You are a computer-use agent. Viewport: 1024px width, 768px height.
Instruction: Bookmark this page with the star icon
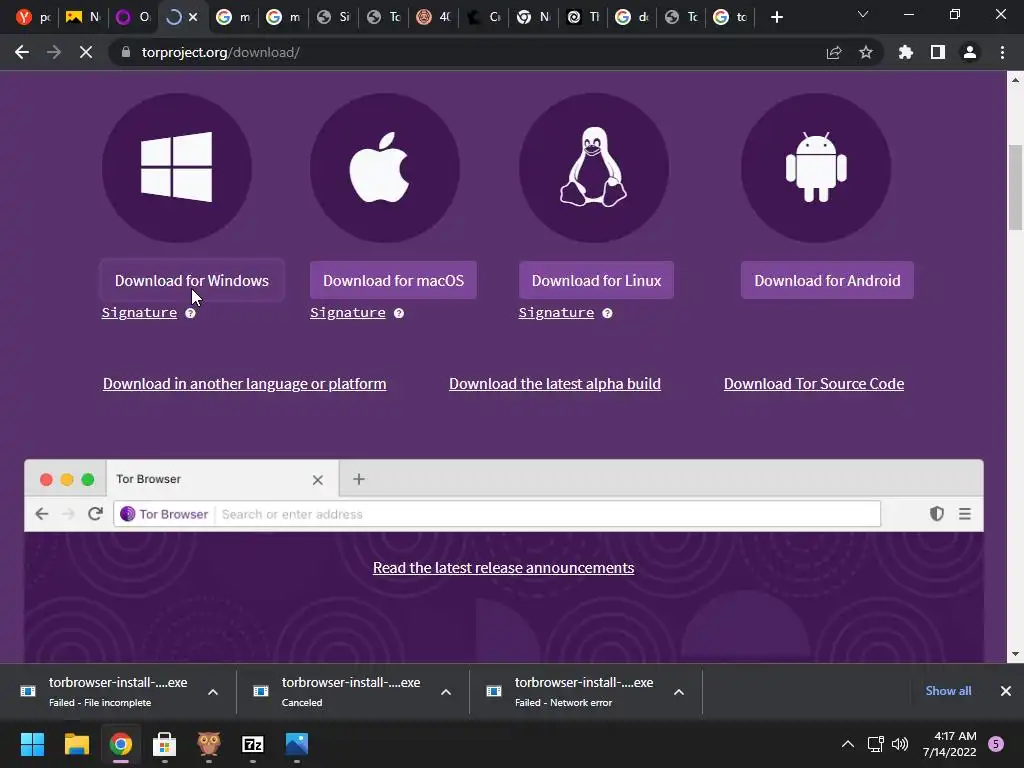(x=866, y=52)
